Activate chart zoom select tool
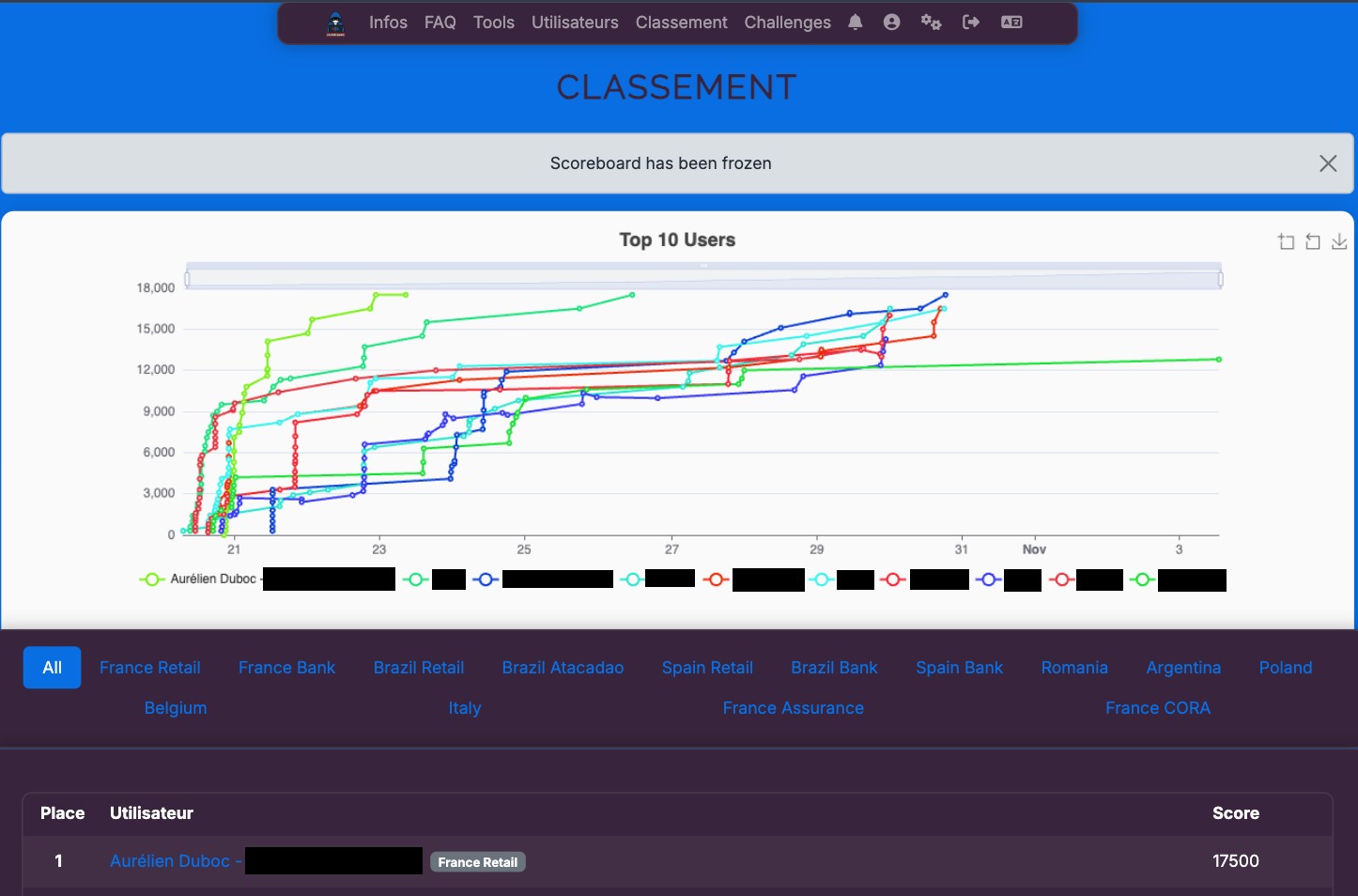Image resolution: width=1358 pixels, height=896 pixels. [x=1286, y=242]
